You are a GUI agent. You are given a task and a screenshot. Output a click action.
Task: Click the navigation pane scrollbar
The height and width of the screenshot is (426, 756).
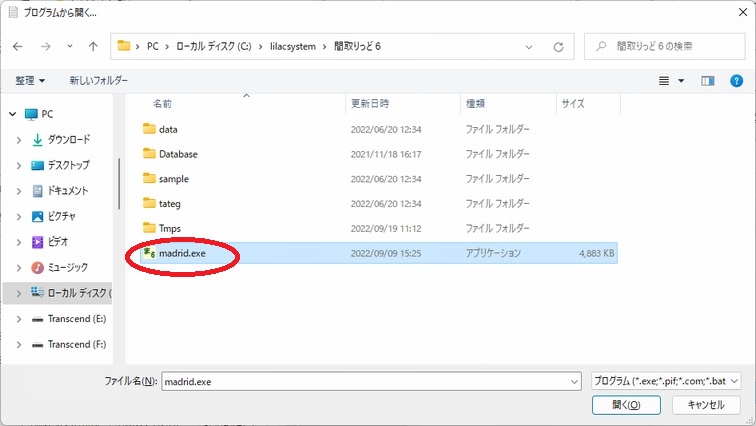click(119, 184)
